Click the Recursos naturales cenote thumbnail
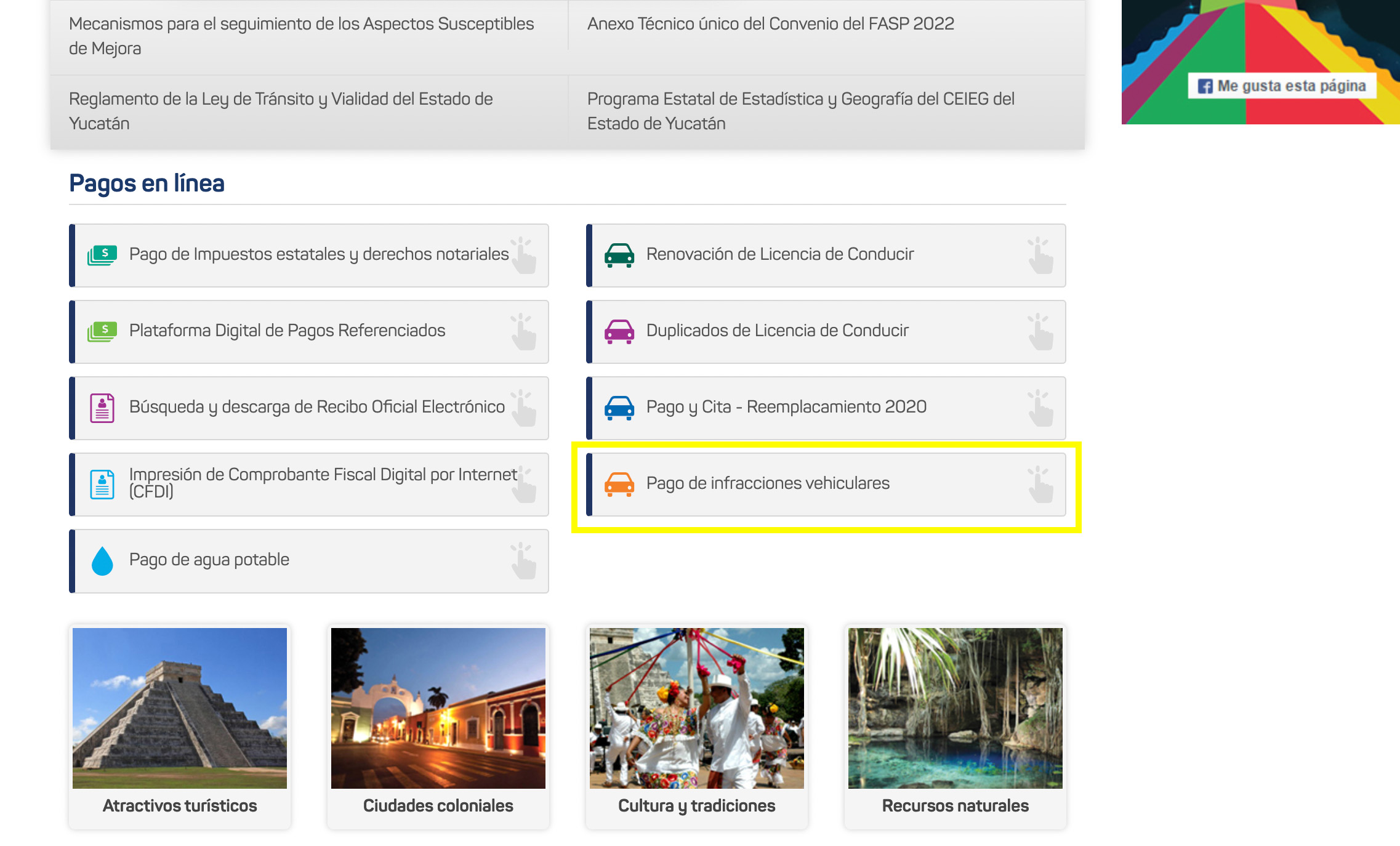Viewport: 1400px width, 846px height. 955,708
